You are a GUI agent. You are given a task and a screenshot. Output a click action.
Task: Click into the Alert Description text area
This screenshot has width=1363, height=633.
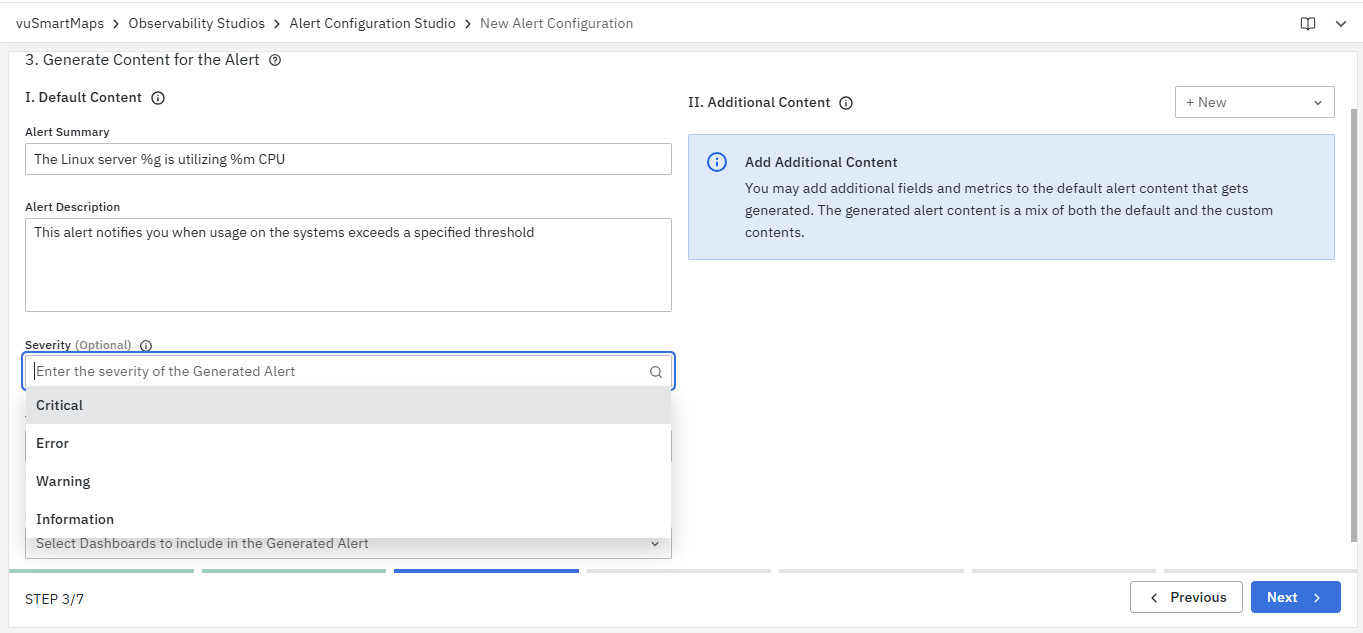[x=348, y=265]
